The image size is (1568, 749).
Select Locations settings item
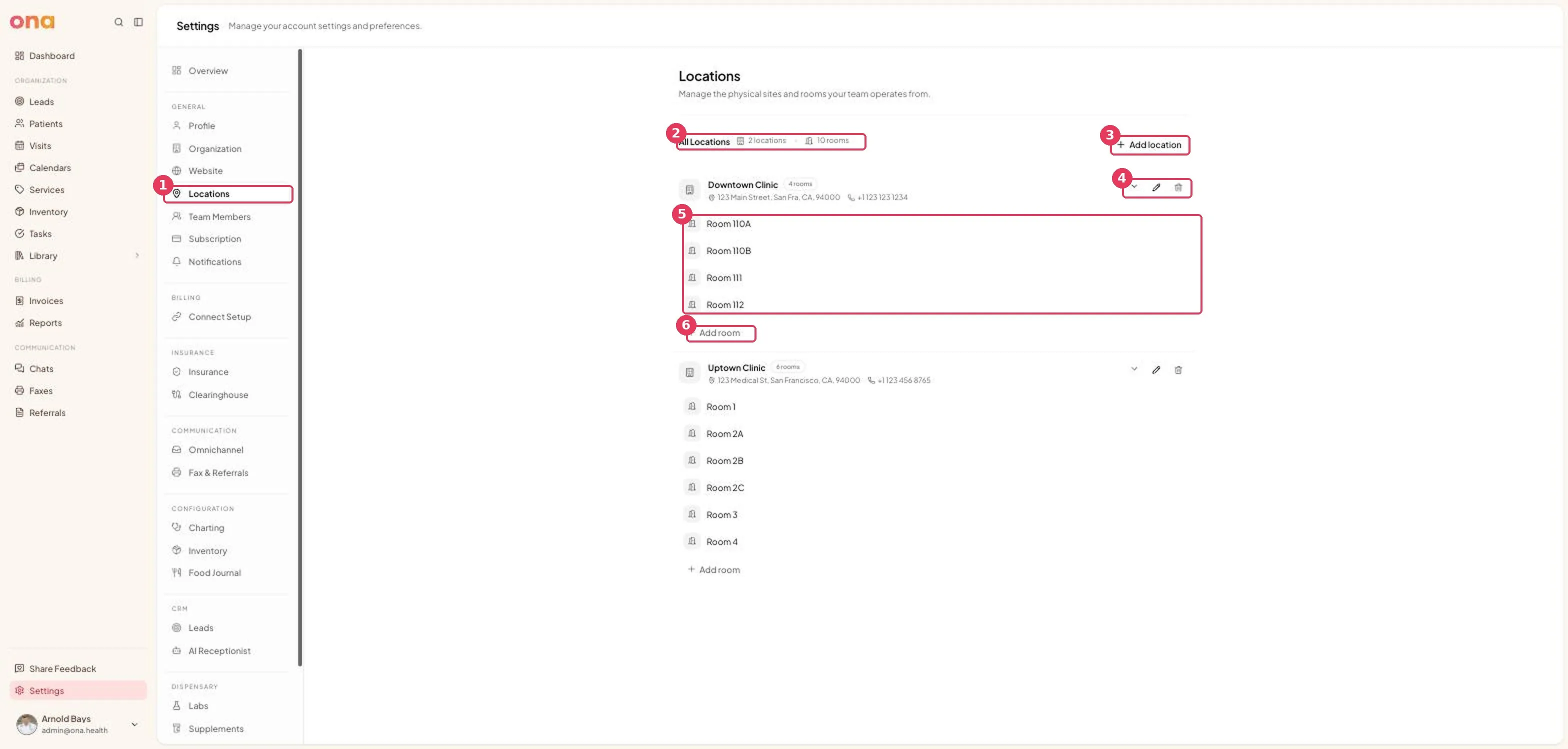(x=228, y=193)
